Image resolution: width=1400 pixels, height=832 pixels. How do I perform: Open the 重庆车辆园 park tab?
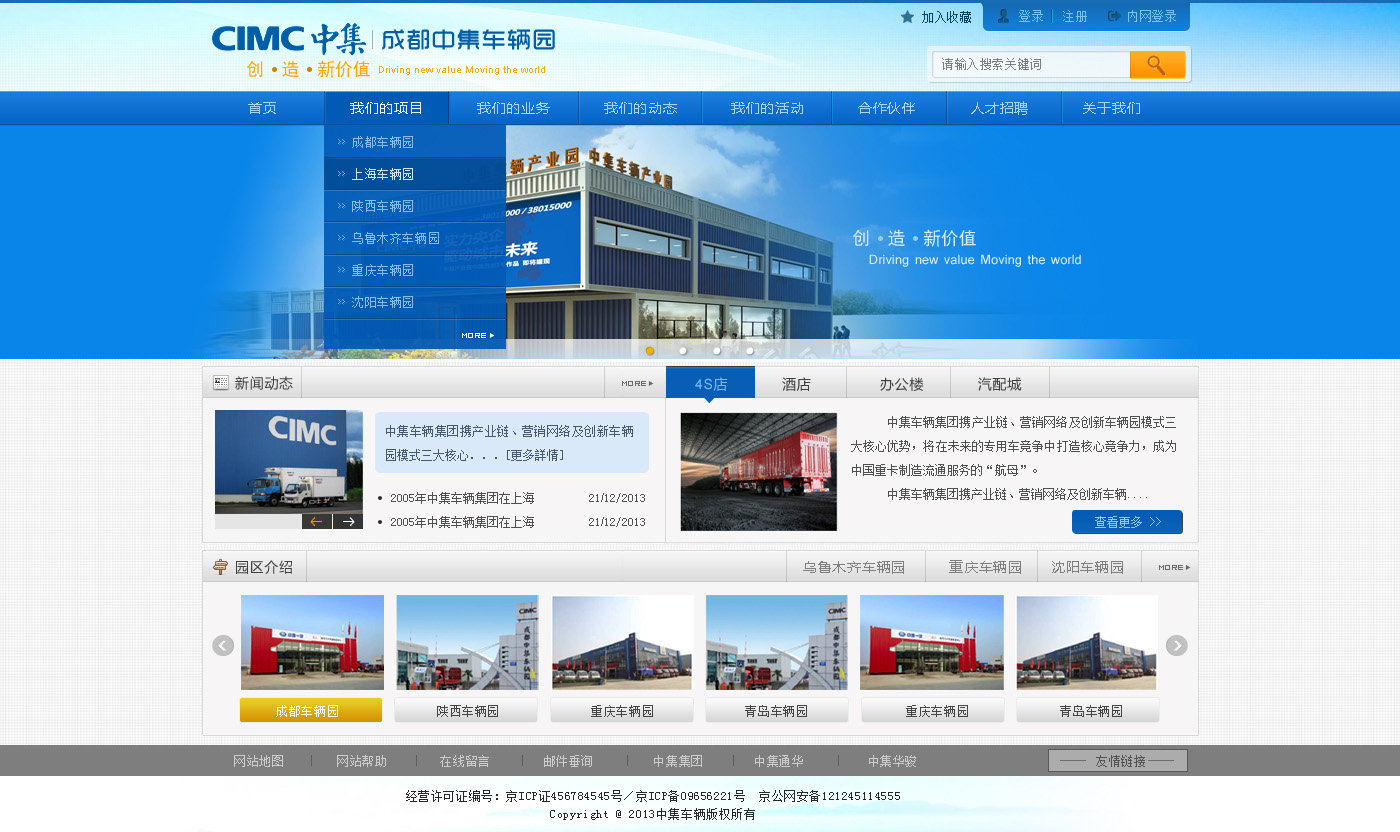[985, 567]
